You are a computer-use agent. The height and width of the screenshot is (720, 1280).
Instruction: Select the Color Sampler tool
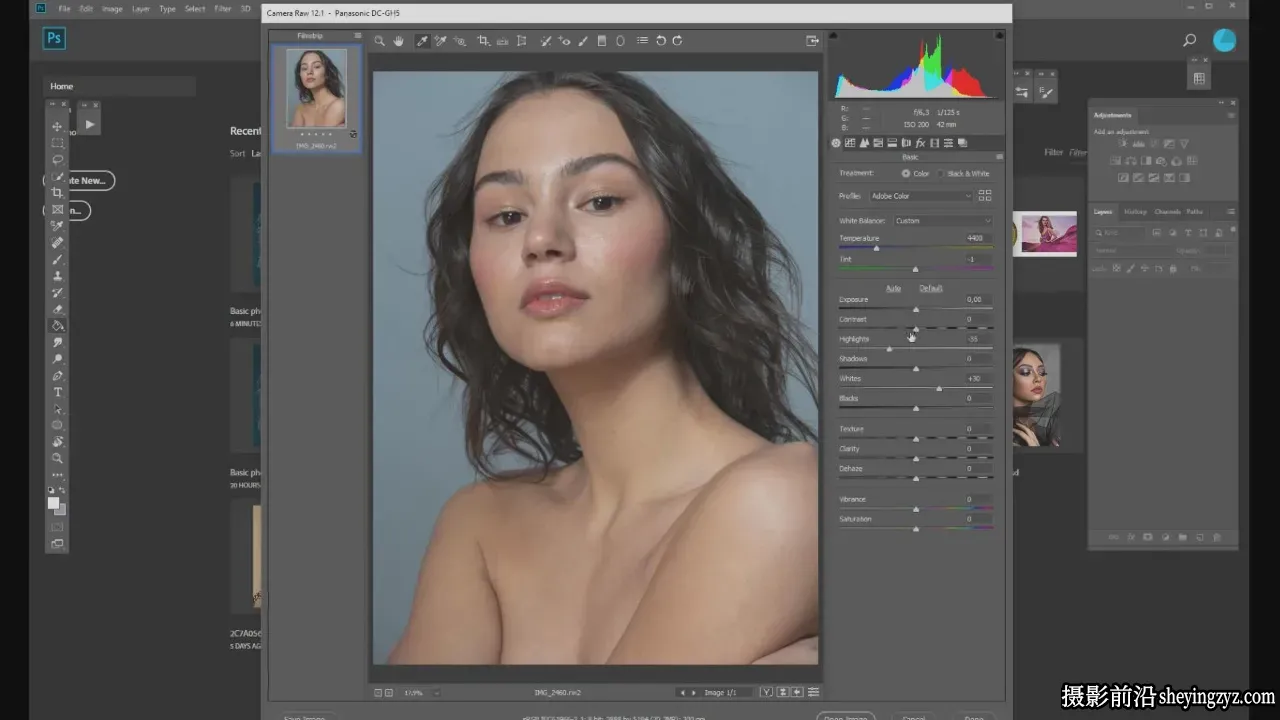pos(440,41)
